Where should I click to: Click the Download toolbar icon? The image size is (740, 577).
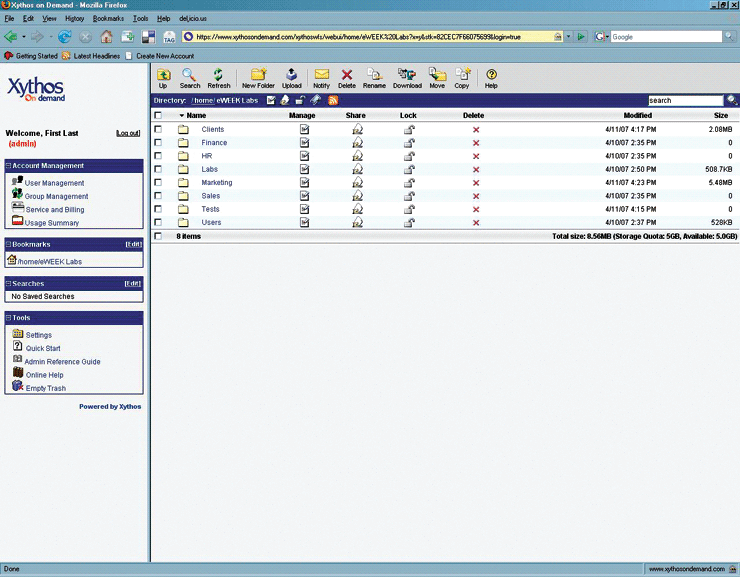(x=407, y=78)
